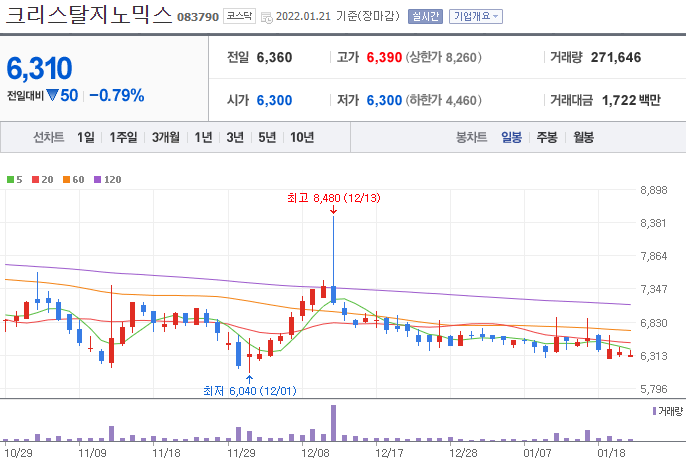The image size is (686, 461).
Task: Click the 최고 8,480 (12/13) high label
Action: tap(334, 198)
